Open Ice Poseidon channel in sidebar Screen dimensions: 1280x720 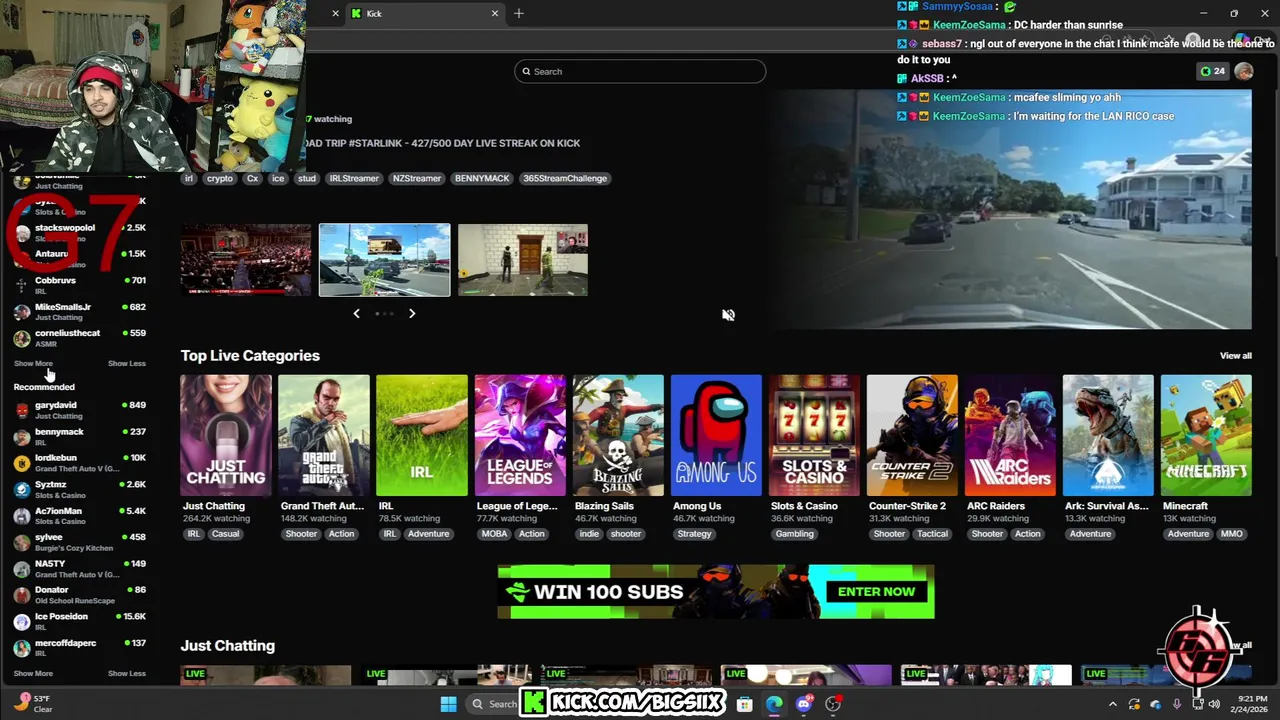pyautogui.click(x=80, y=621)
